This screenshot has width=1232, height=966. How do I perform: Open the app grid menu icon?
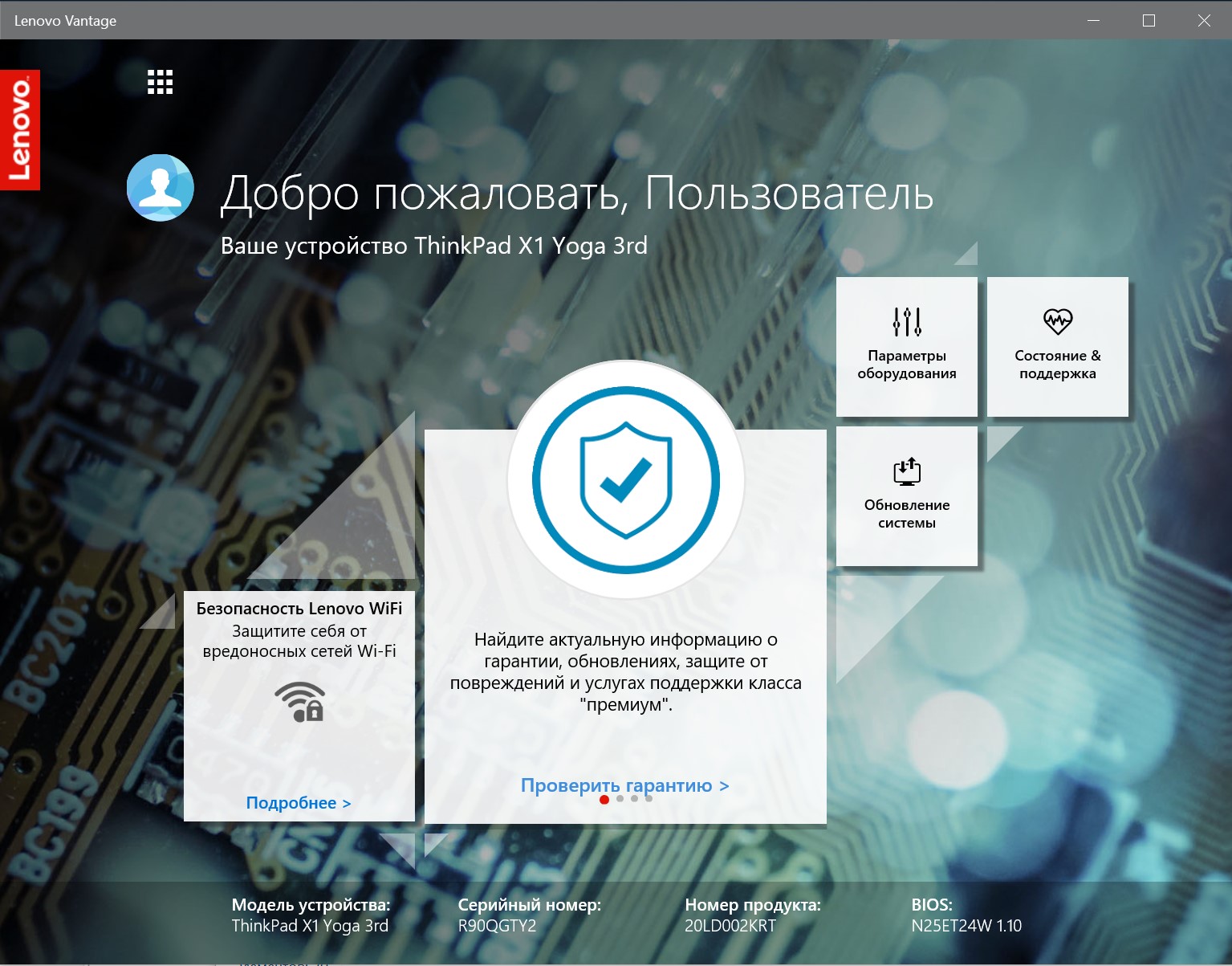pyautogui.click(x=161, y=82)
